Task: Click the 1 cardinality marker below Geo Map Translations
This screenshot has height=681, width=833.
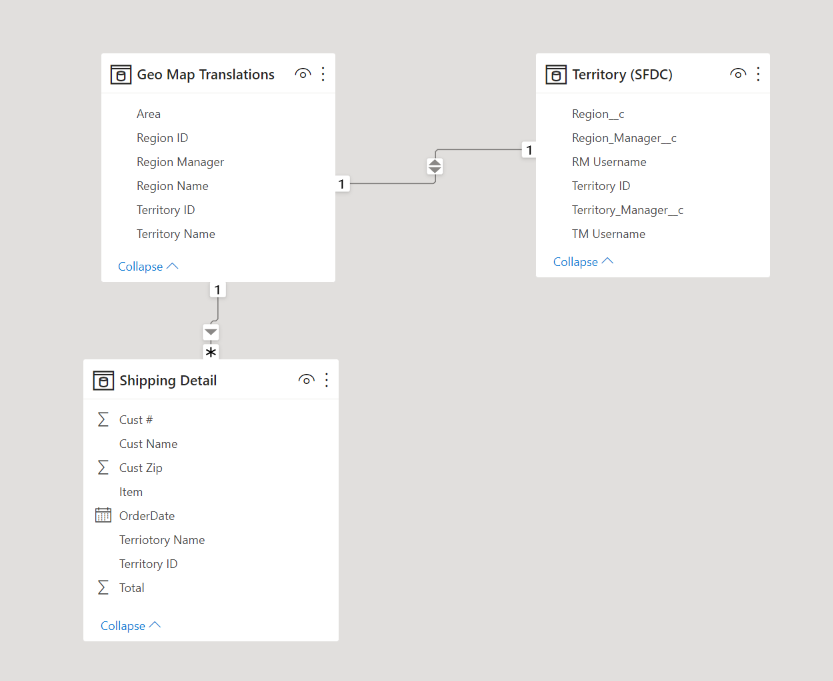Action: (x=217, y=290)
